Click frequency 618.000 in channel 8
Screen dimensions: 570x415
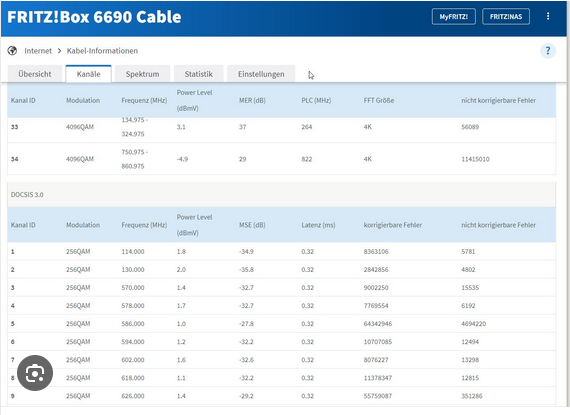[x=133, y=378]
